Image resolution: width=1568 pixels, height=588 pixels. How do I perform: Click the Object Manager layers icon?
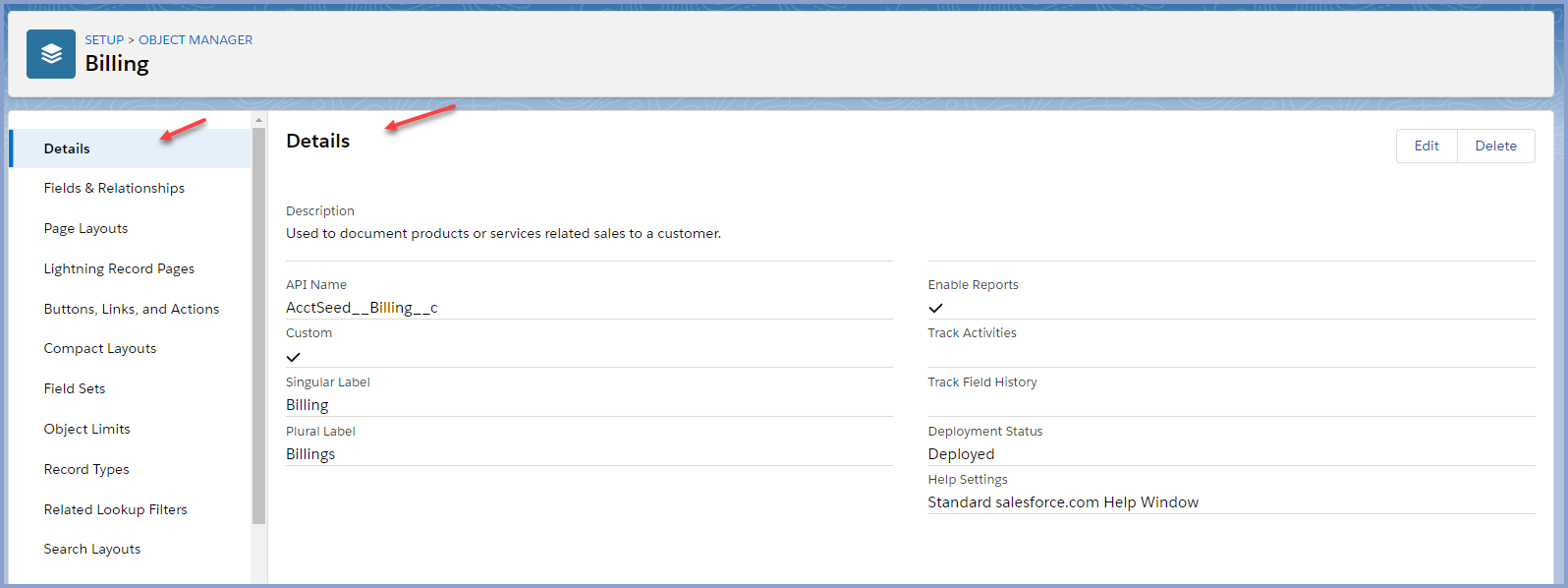(51, 54)
